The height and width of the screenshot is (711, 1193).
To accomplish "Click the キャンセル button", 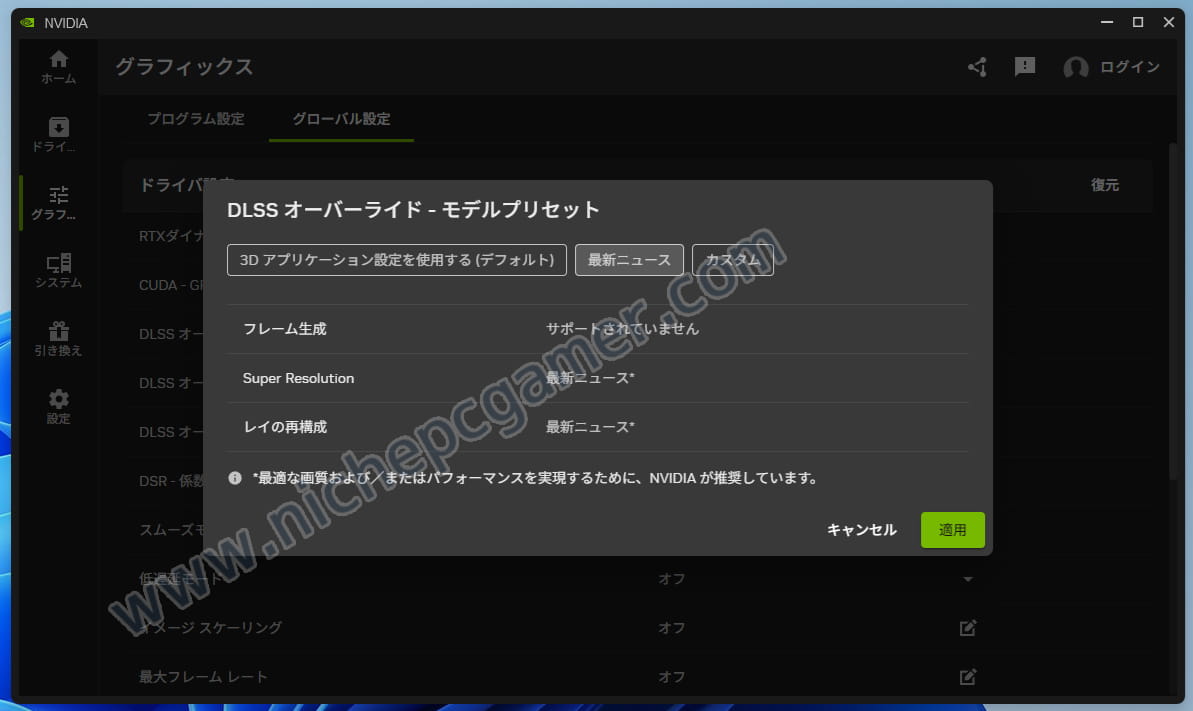I will click(x=861, y=530).
